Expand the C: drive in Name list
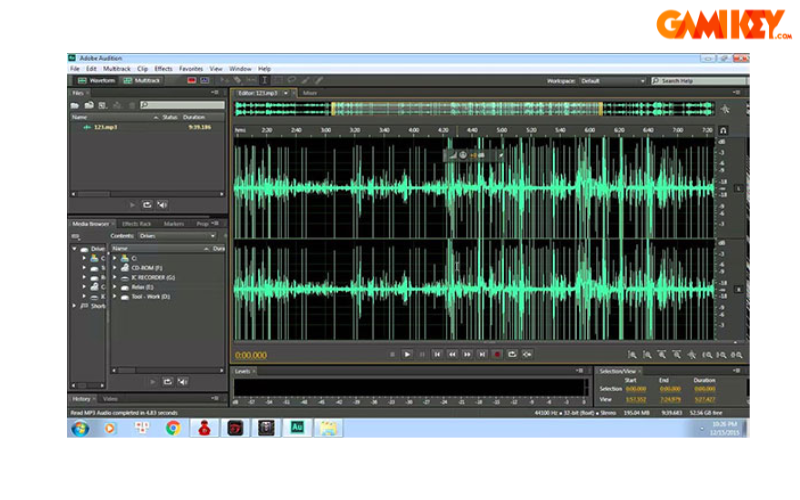 (115, 258)
